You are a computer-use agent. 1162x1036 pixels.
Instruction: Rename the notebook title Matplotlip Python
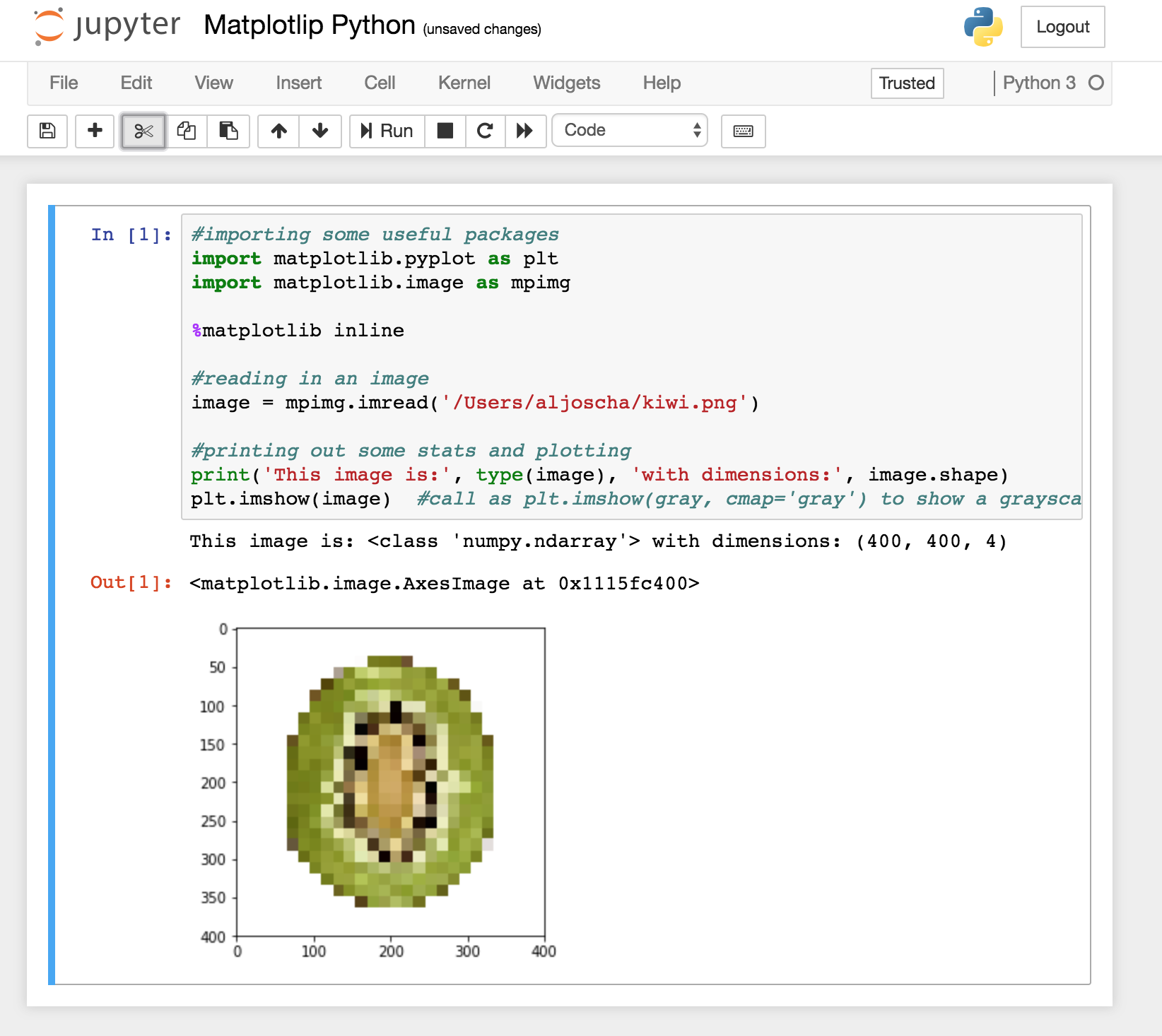coord(310,25)
